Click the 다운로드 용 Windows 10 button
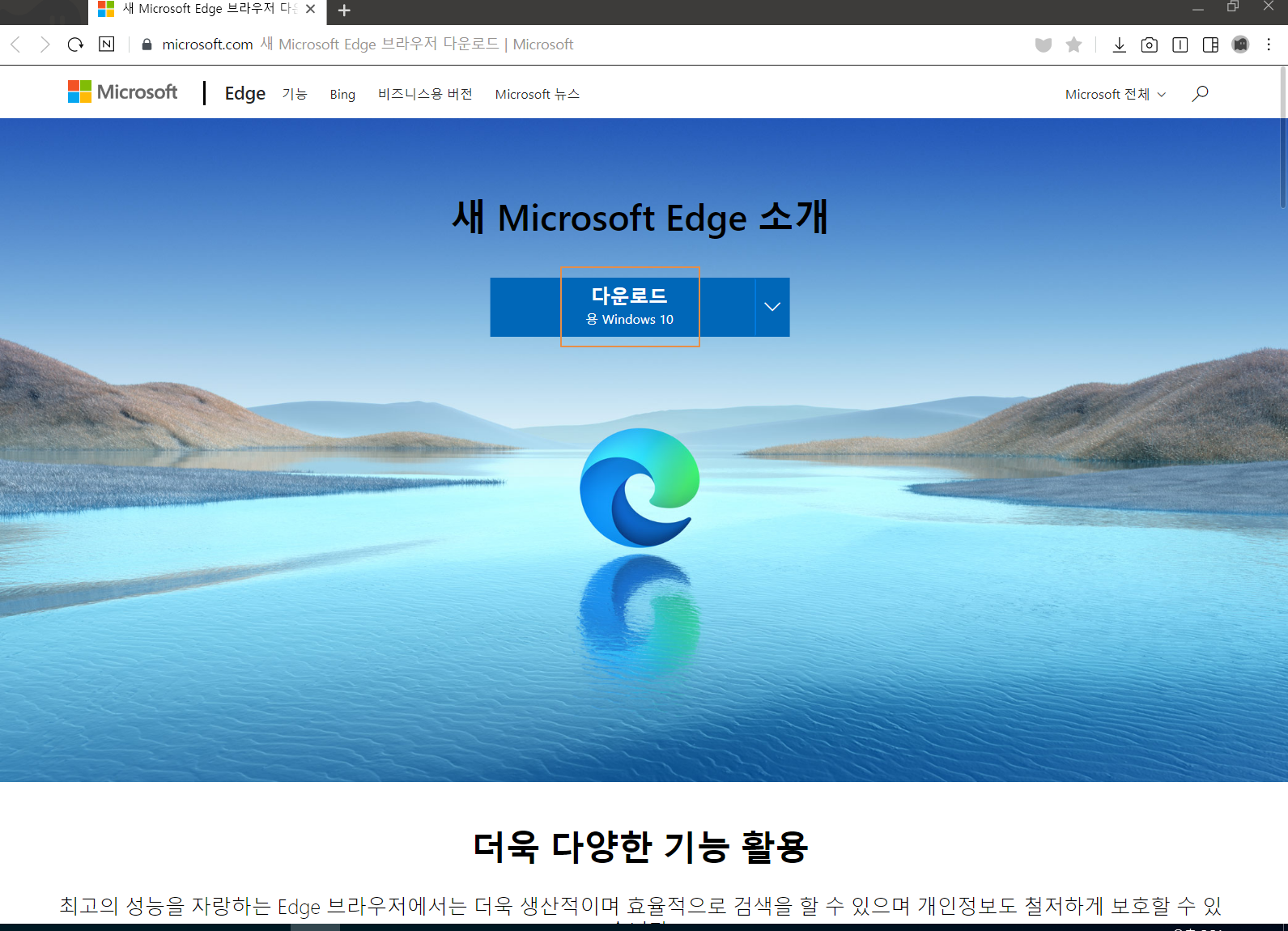Image resolution: width=1288 pixels, height=931 pixels. tap(623, 307)
